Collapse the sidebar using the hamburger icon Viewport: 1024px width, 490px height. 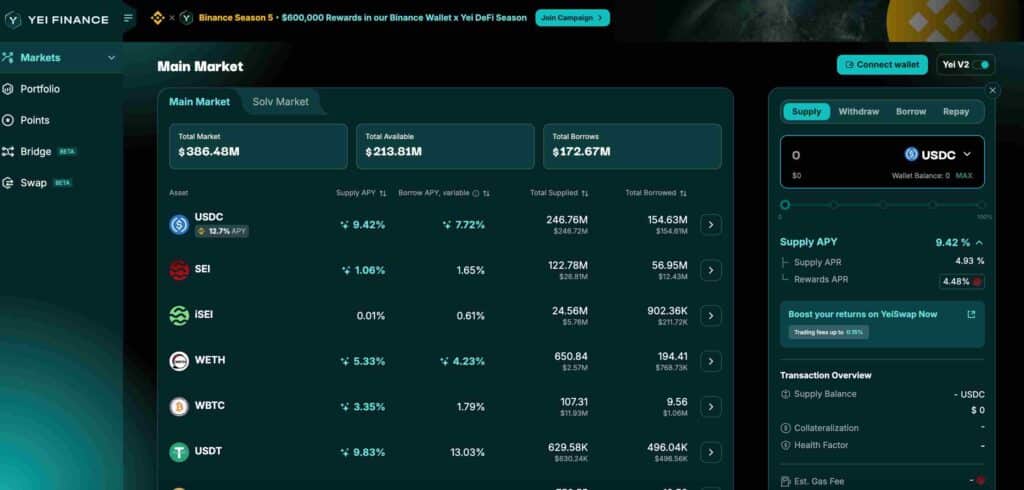point(128,18)
